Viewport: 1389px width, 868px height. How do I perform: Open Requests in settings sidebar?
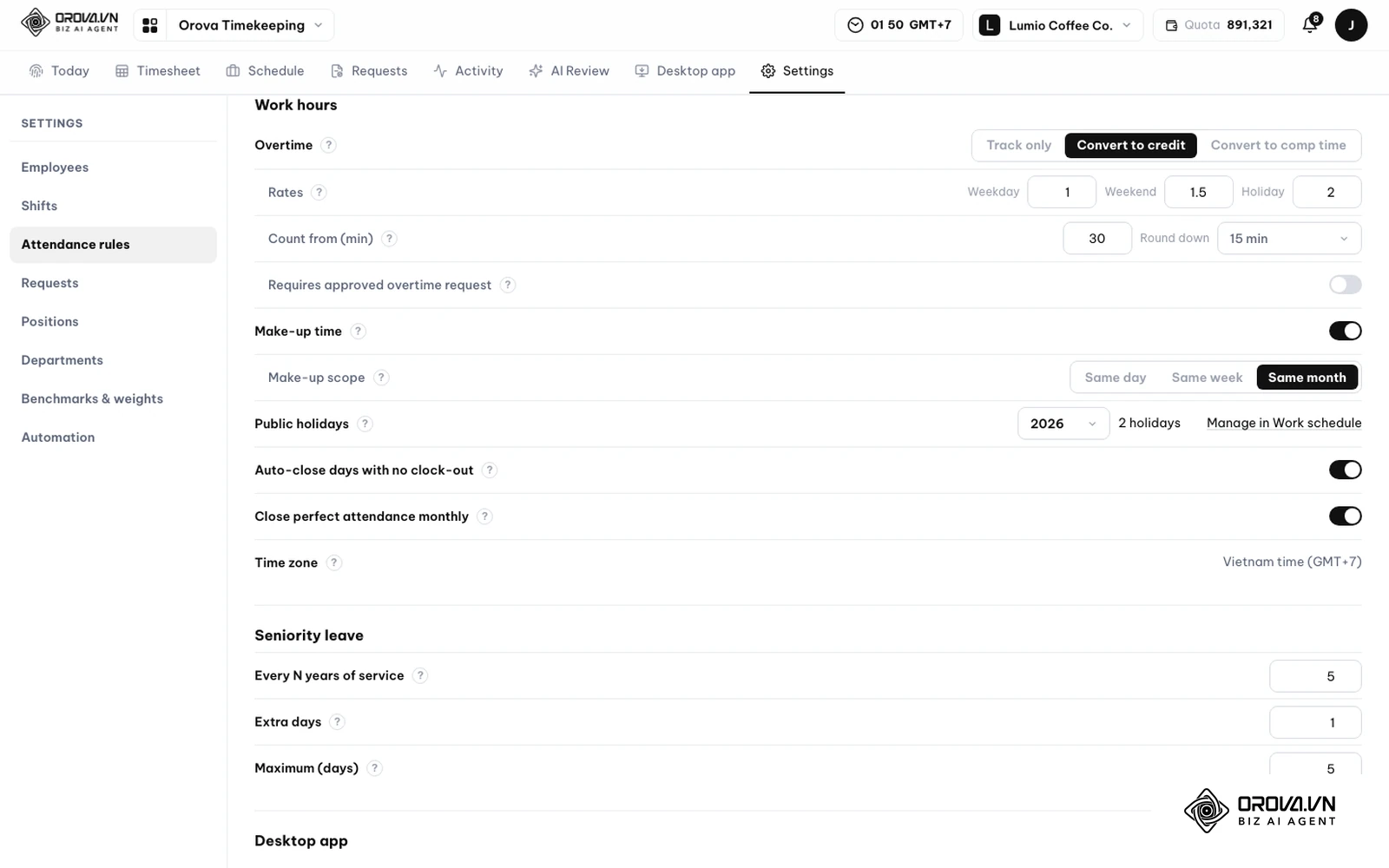click(113, 283)
